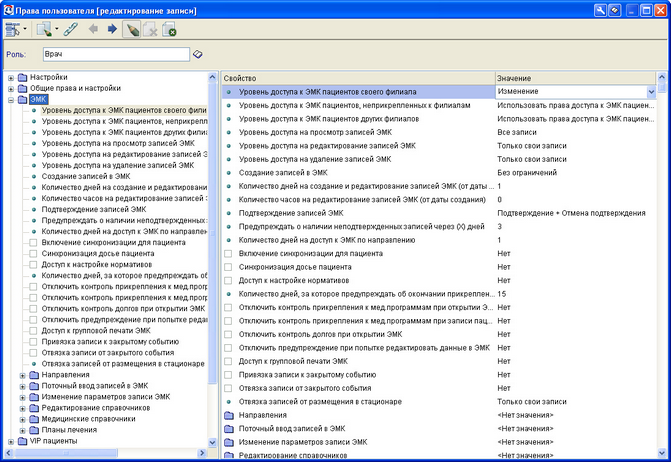The image size is (671, 462).
Task: Tick Синхронизация досье пациента in right table
Action: [x=228, y=267]
